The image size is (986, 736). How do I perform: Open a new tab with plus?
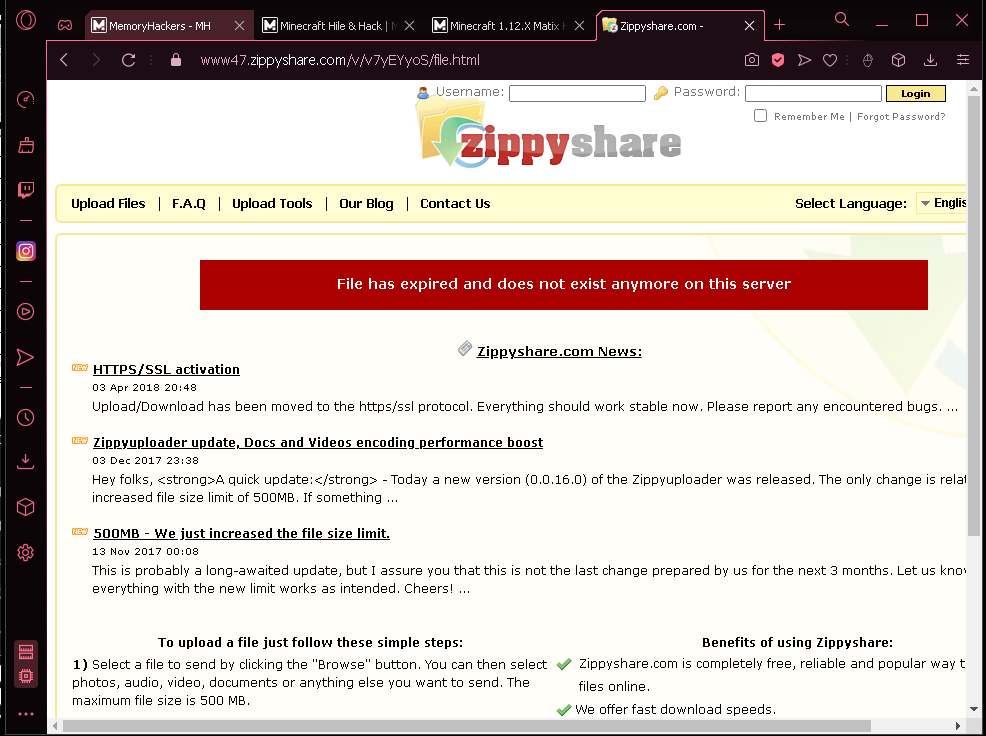780,25
